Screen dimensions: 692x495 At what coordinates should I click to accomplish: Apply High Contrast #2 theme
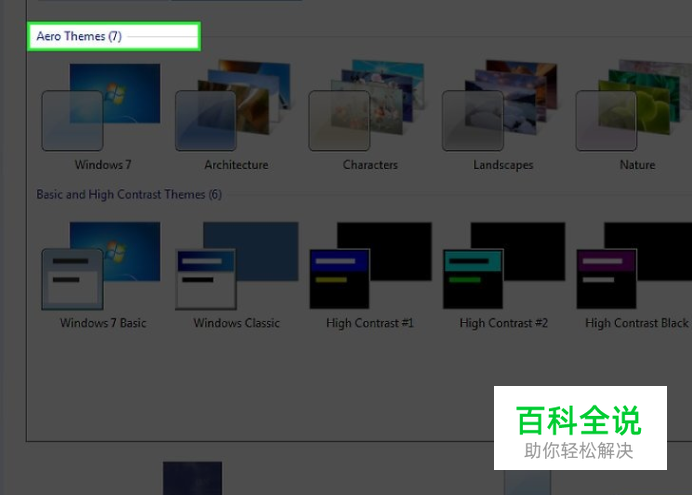tap(504, 266)
